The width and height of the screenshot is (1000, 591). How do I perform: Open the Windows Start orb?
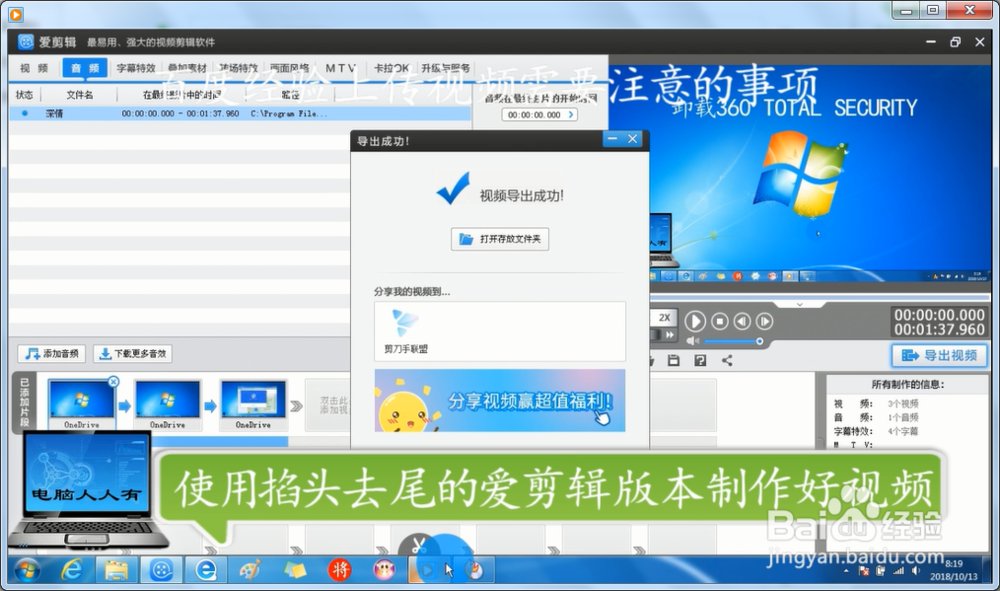pyautogui.click(x=26, y=570)
